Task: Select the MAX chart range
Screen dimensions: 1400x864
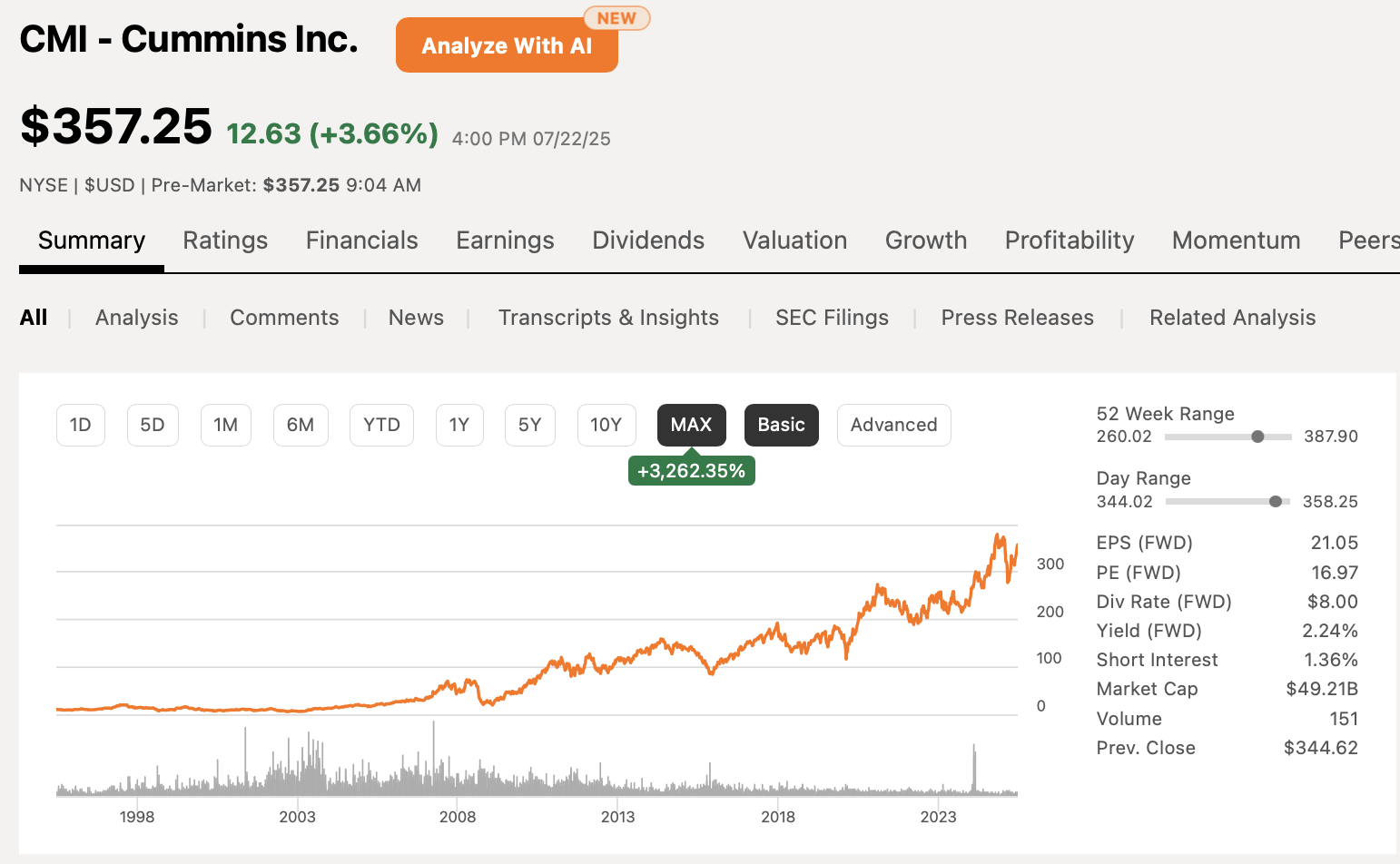Action: [x=691, y=424]
